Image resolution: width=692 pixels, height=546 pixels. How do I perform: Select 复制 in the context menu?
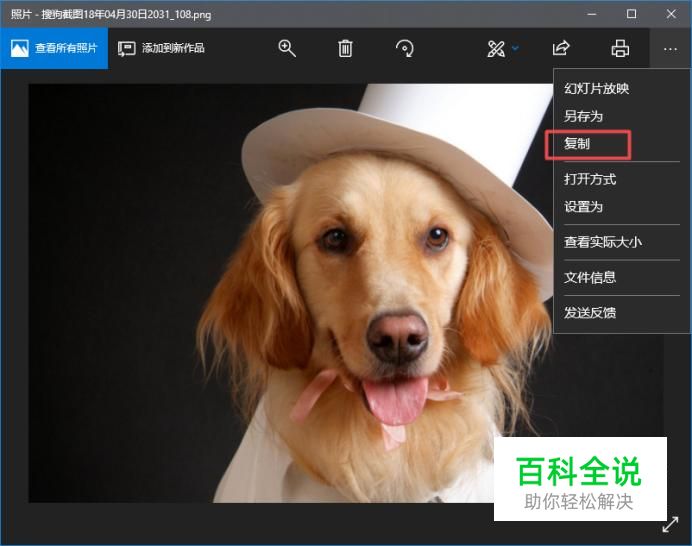pyautogui.click(x=577, y=144)
